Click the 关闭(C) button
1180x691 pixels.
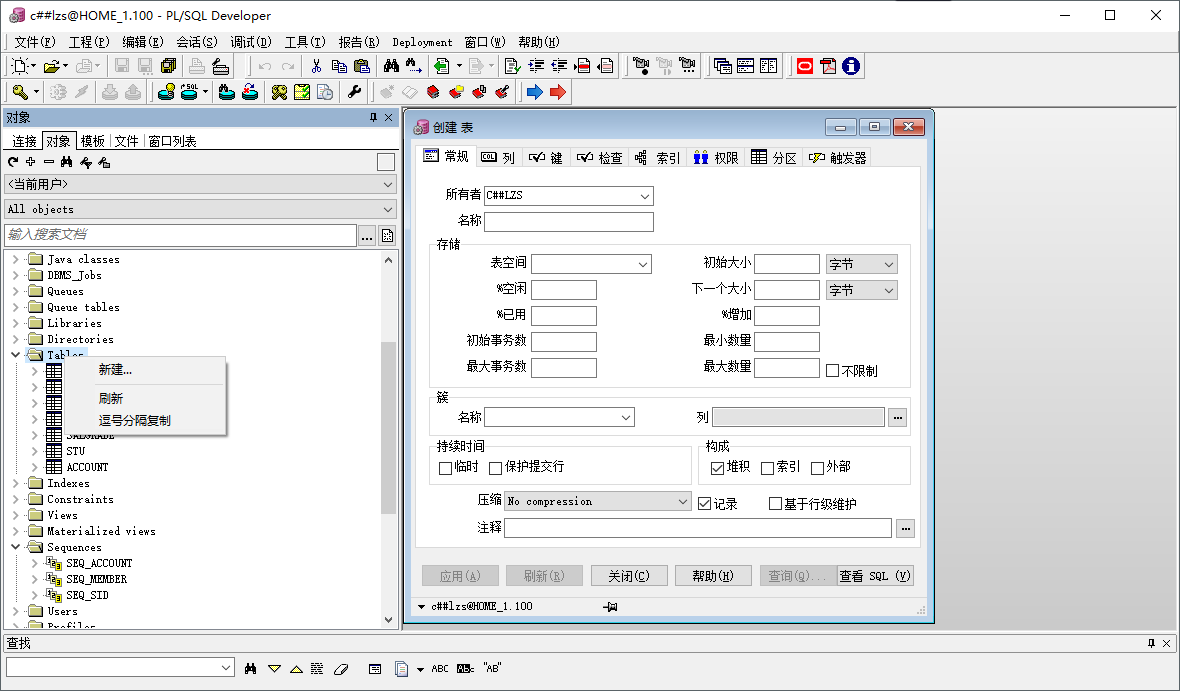click(629, 576)
